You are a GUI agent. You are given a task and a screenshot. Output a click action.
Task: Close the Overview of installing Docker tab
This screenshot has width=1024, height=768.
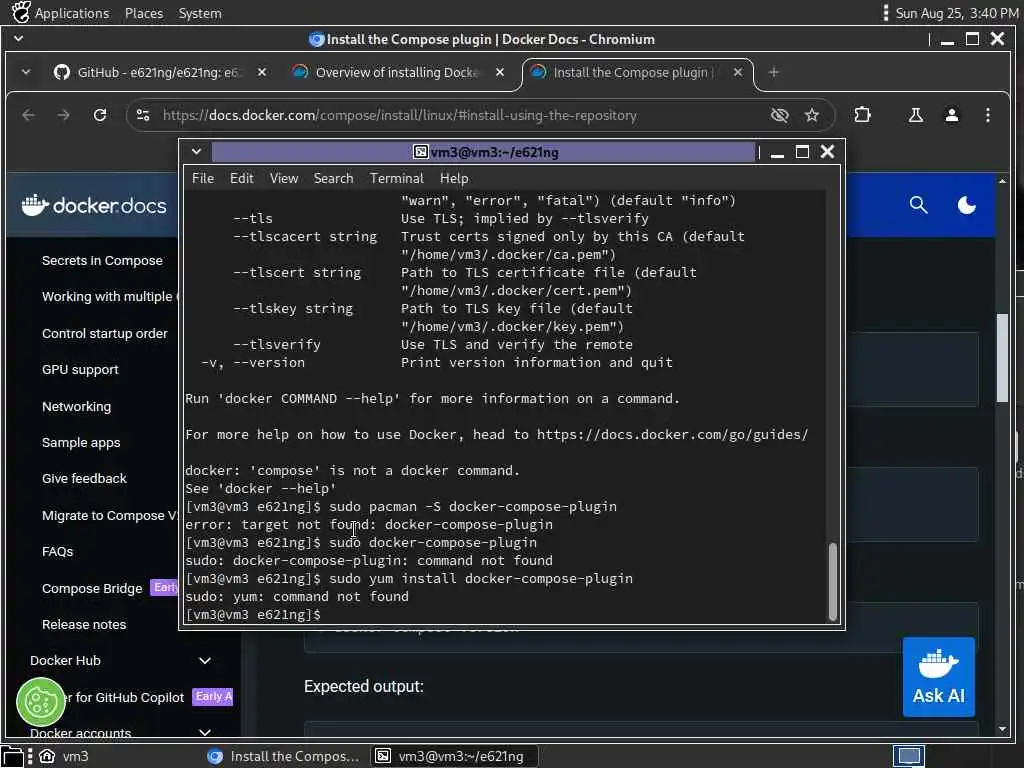point(500,72)
